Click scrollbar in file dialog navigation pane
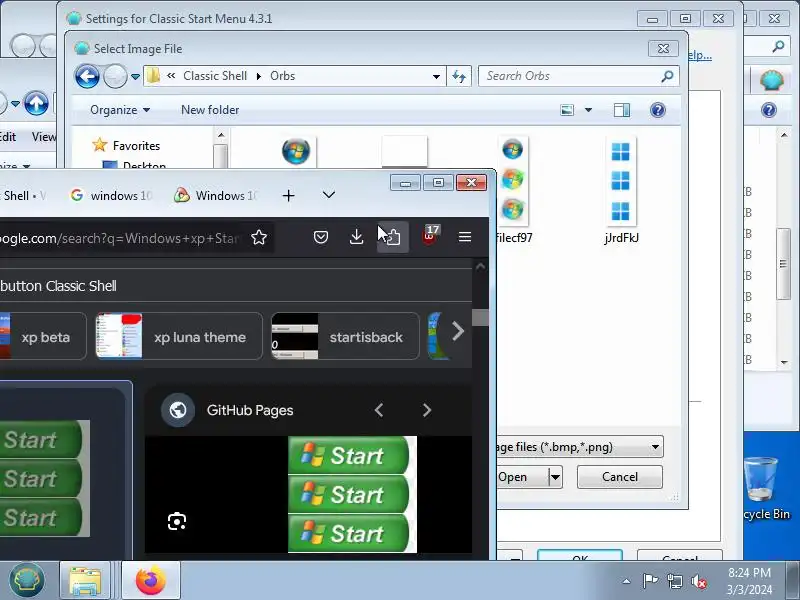 (x=220, y=156)
